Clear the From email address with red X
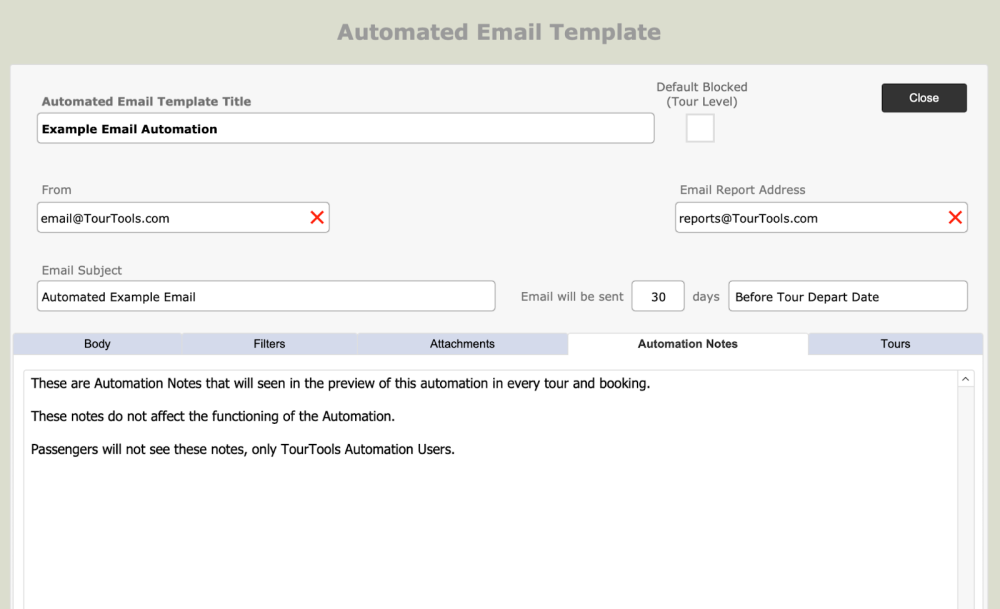 pyautogui.click(x=317, y=217)
